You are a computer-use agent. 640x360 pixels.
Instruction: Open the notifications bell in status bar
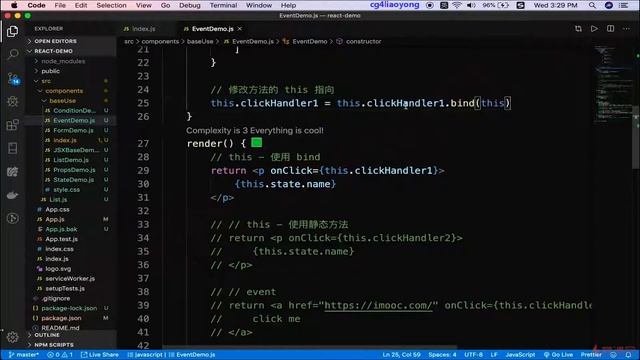(628, 355)
